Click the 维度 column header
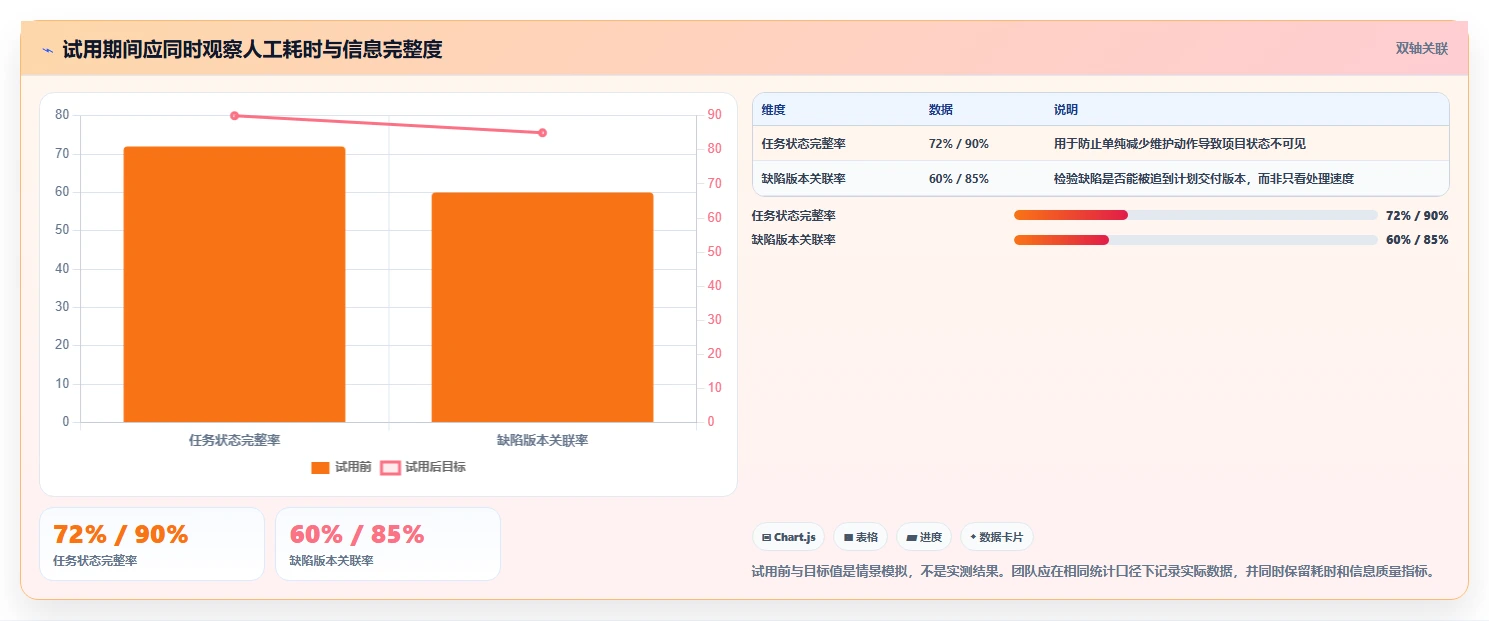This screenshot has width=1489, height=621. pyautogui.click(x=773, y=110)
